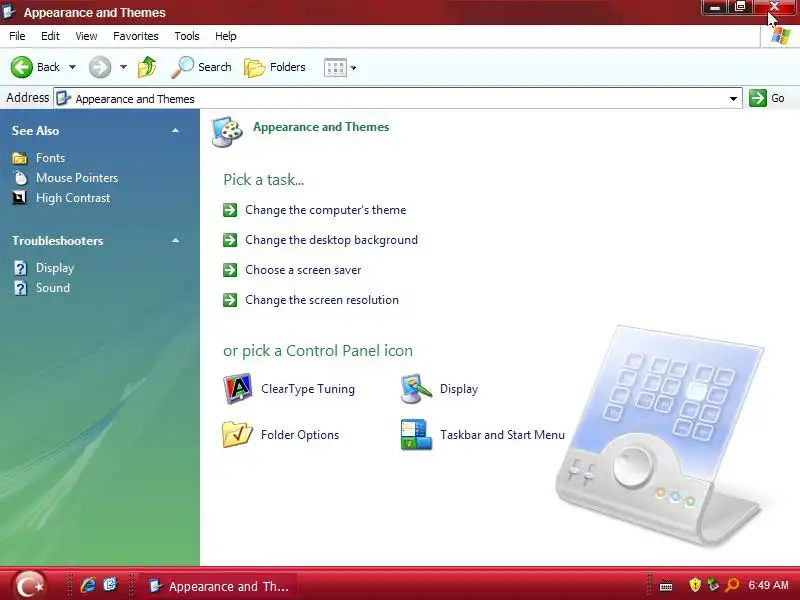Click the Change the computer's theme link
Viewport: 800px width, 600px height.
point(326,210)
